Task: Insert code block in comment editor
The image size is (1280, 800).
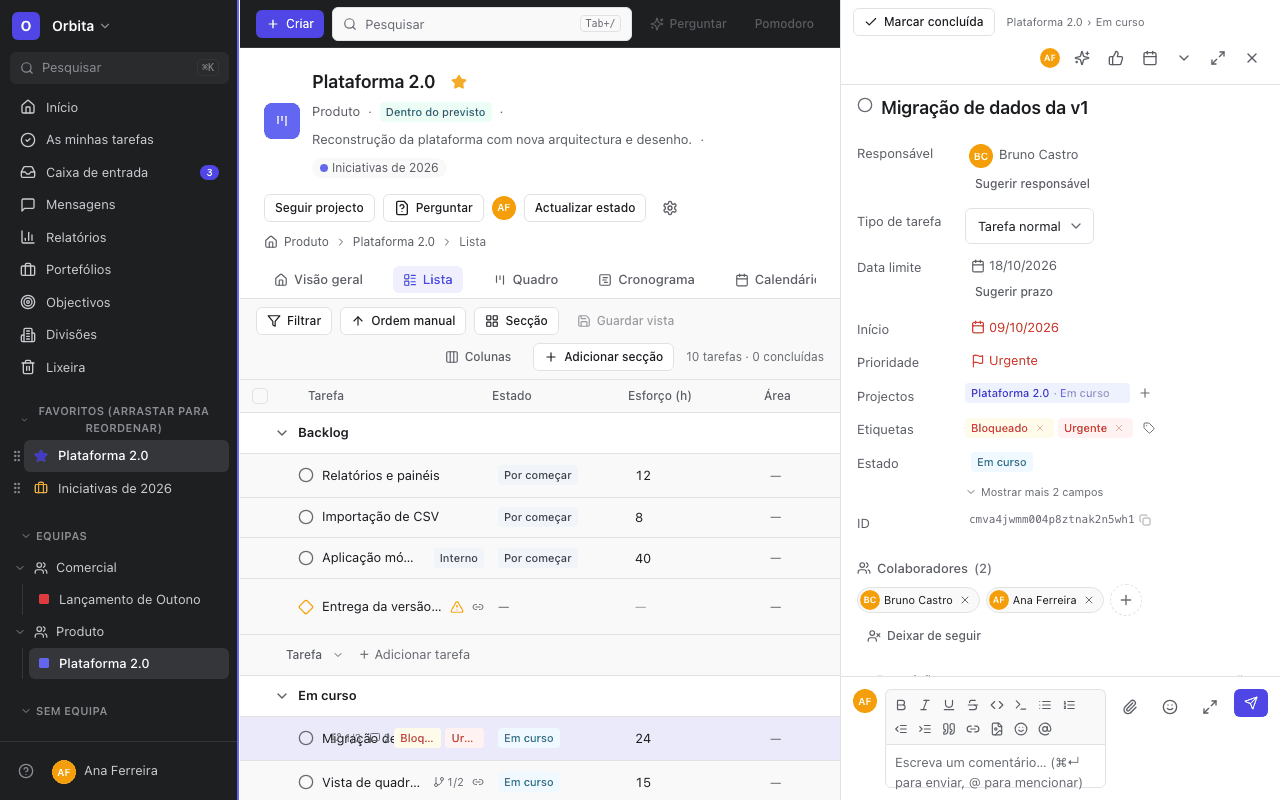Action: coord(1021,705)
